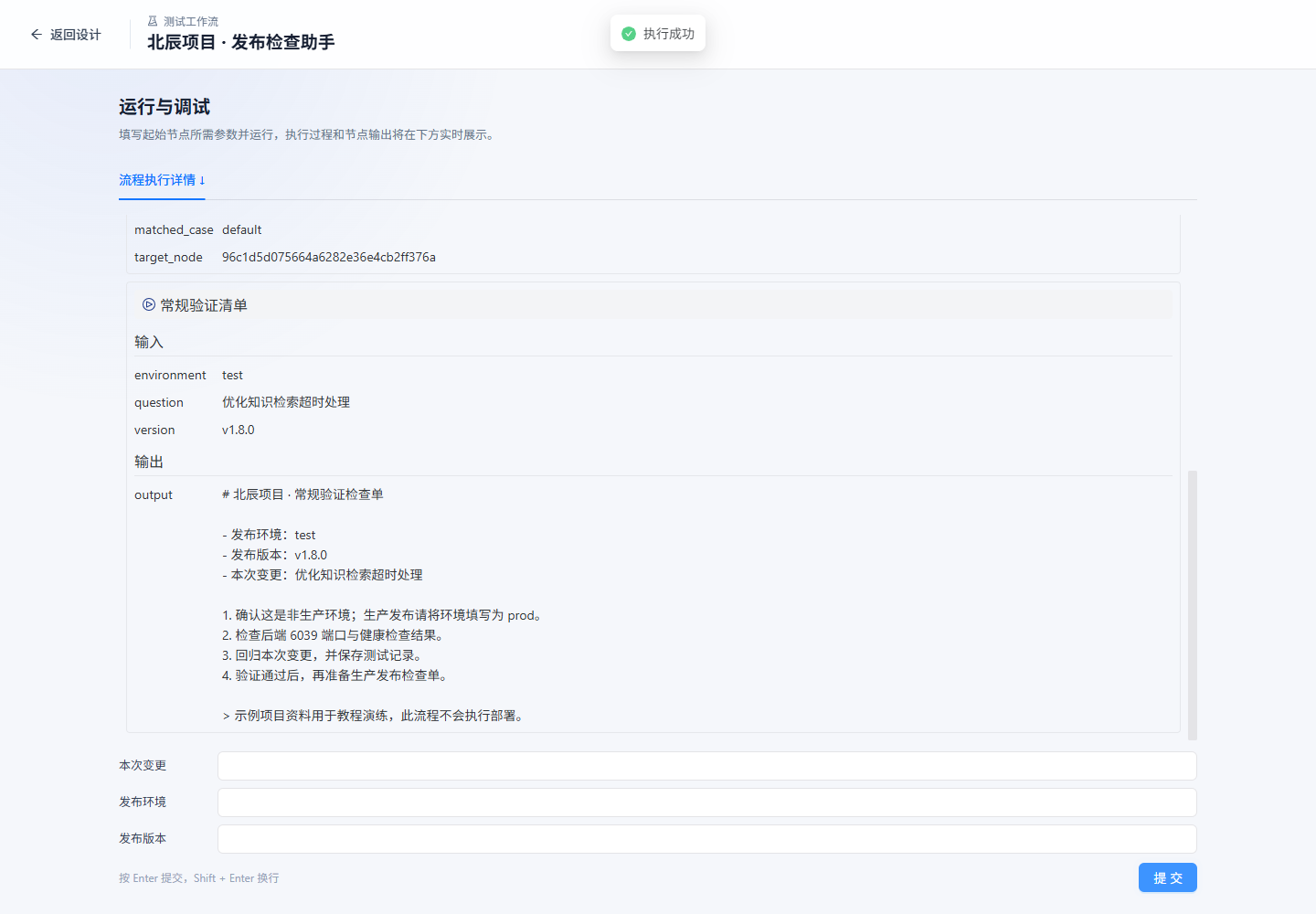Click the output key label

pyautogui.click(x=154, y=494)
